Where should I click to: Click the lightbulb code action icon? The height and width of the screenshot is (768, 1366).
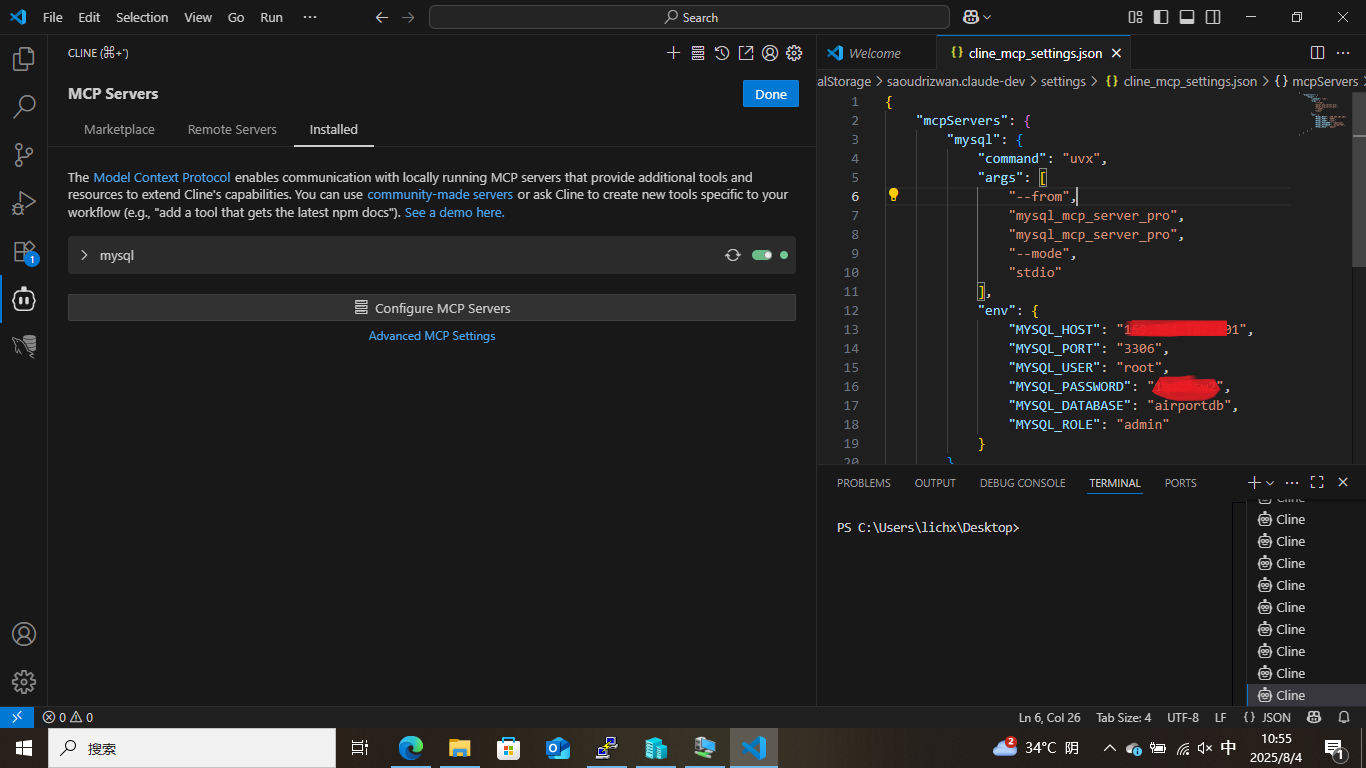coord(894,196)
